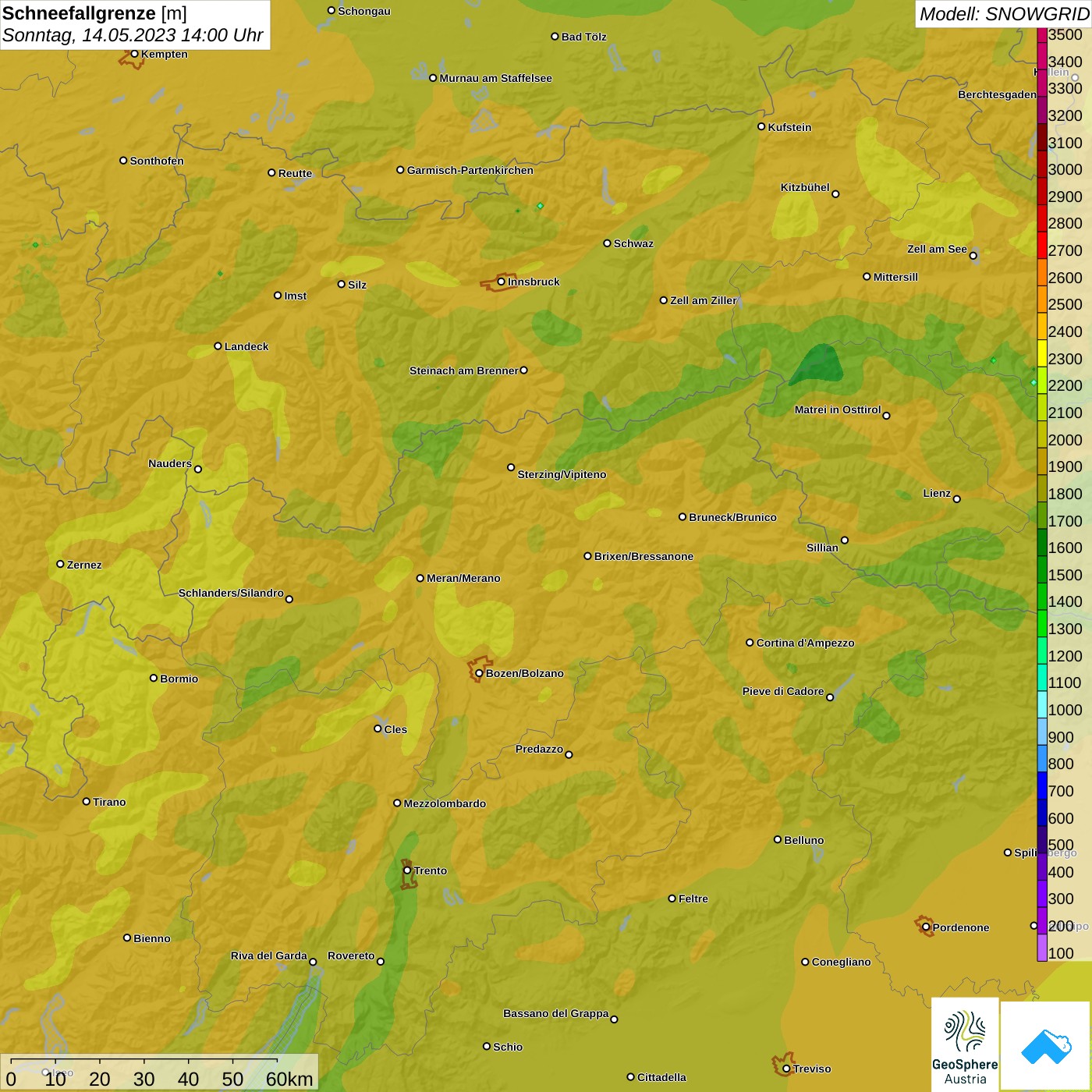Click the 'Landeck' label
The height and width of the screenshot is (1092, 1092).
(246, 346)
